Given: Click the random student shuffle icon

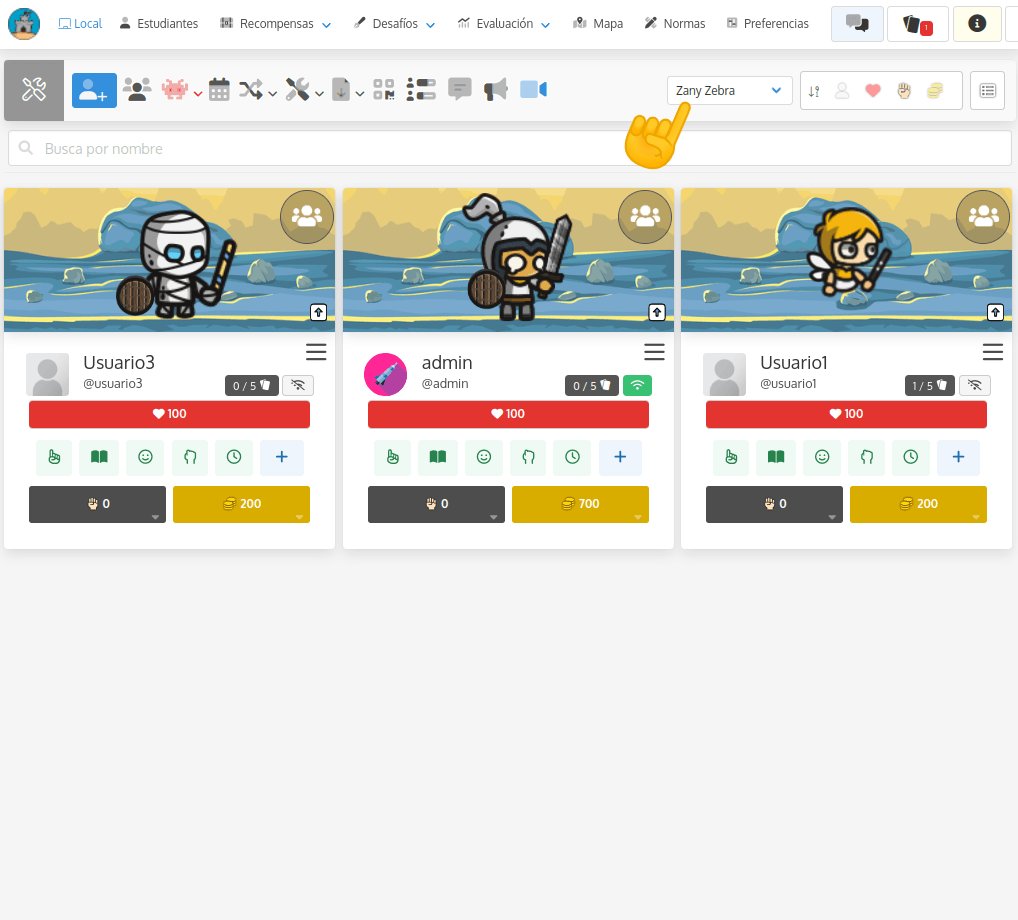Looking at the screenshot, I should (250, 89).
